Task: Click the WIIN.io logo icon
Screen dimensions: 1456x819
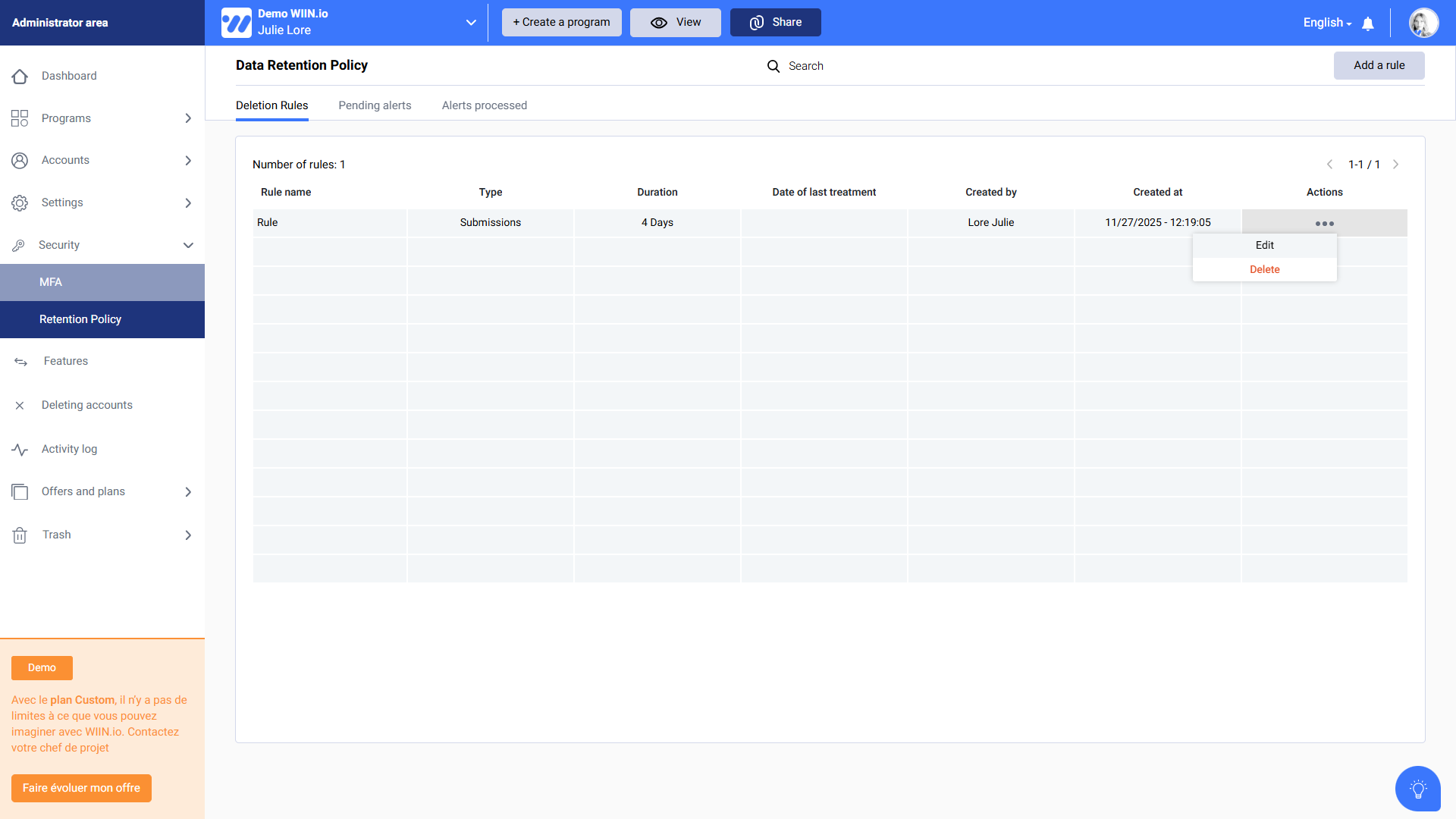Action: coord(237,23)
